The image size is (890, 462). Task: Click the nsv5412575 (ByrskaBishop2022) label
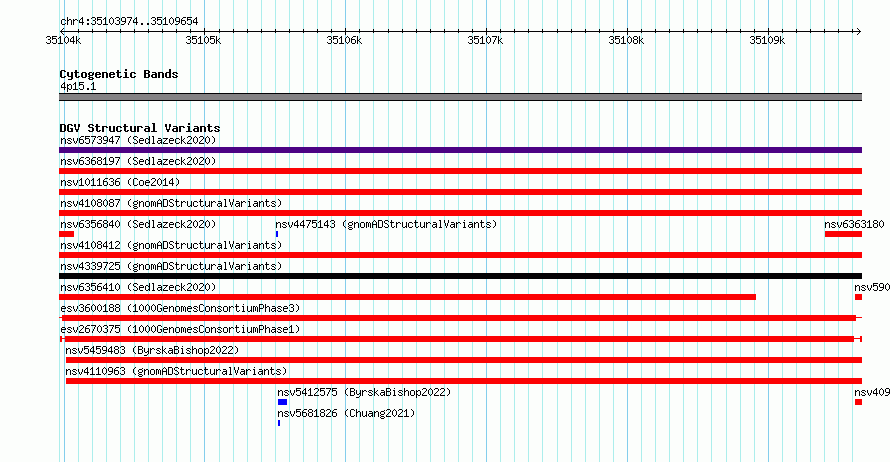(x=364, y=392)
